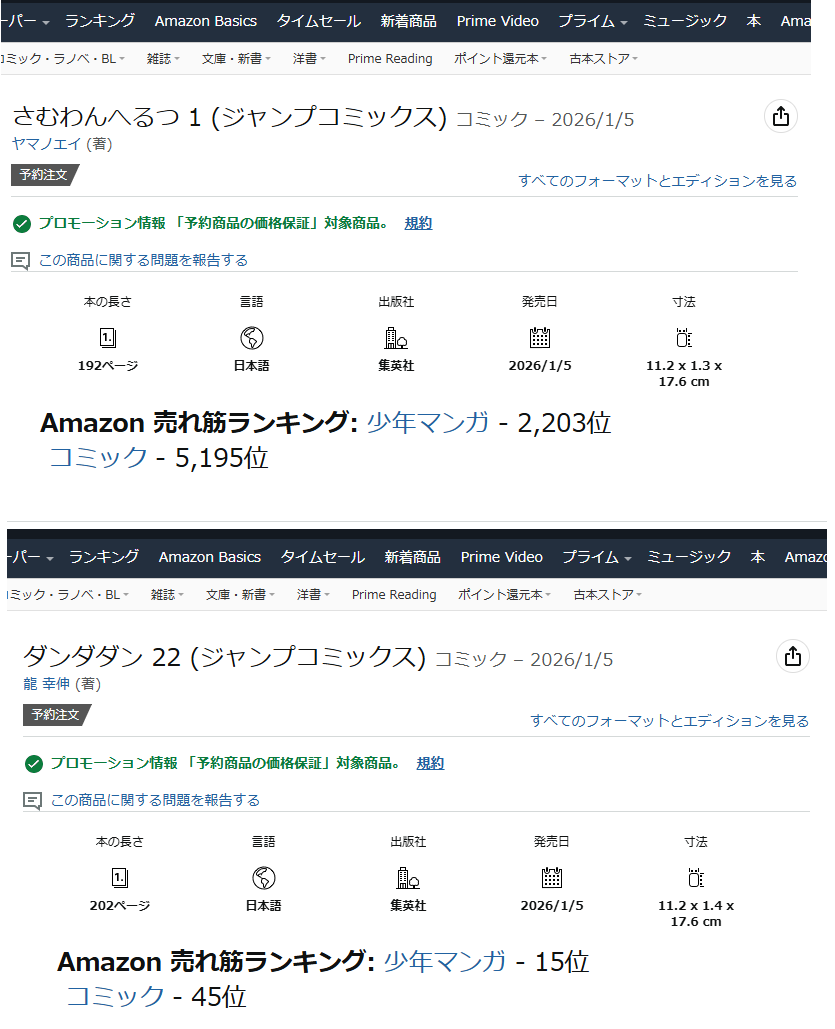Open author link 龍 幸伸
835x1029 pixels.
48,684
